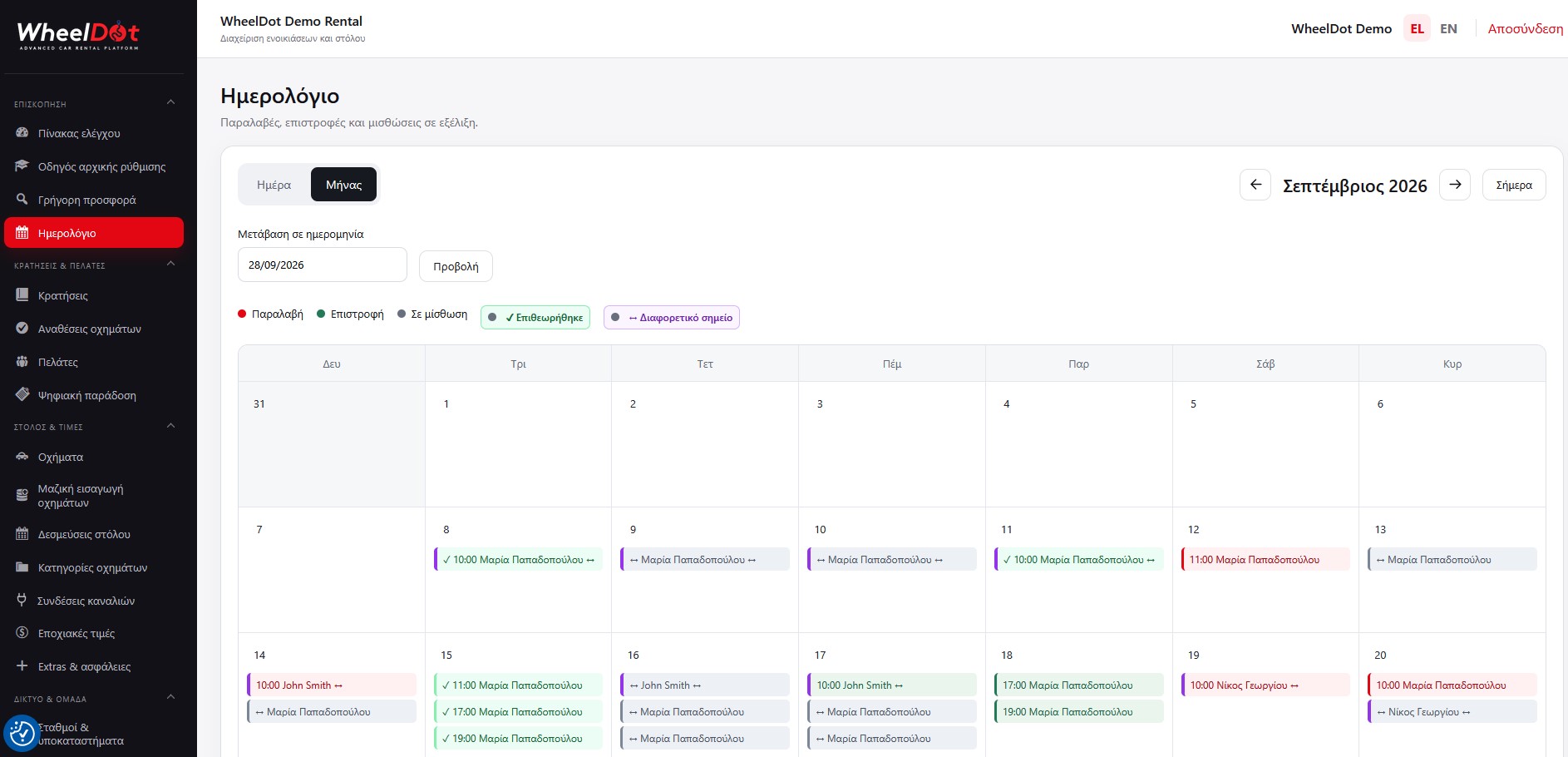Open Κρατήσεις book icon in sidebar
The height and width of the screenshot is (757, 1568).
coord(22,295)
